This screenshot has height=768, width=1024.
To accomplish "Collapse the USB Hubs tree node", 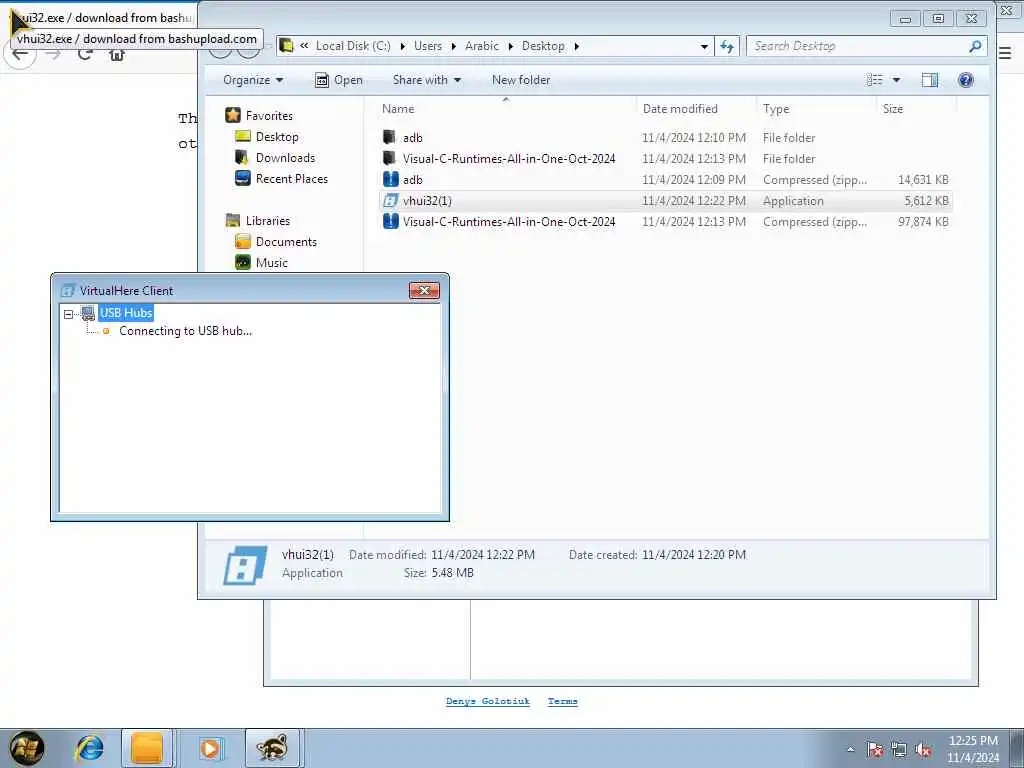I will (x=69, y=314).
